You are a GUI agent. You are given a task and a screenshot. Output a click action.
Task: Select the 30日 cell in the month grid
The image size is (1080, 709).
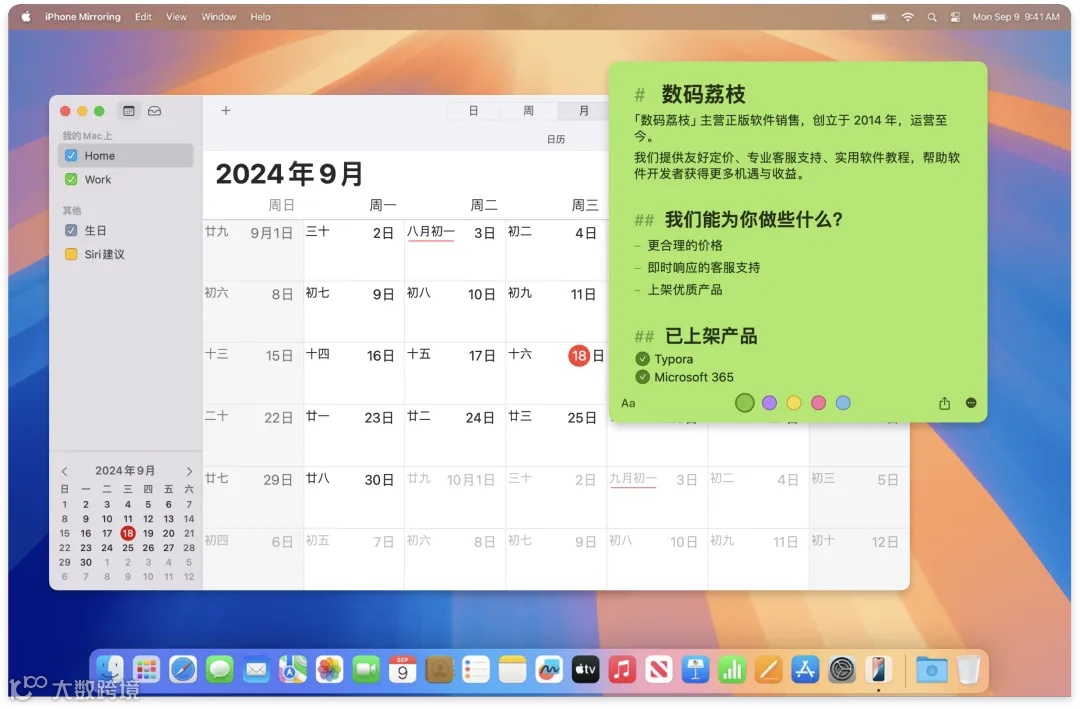pos(354,497)
